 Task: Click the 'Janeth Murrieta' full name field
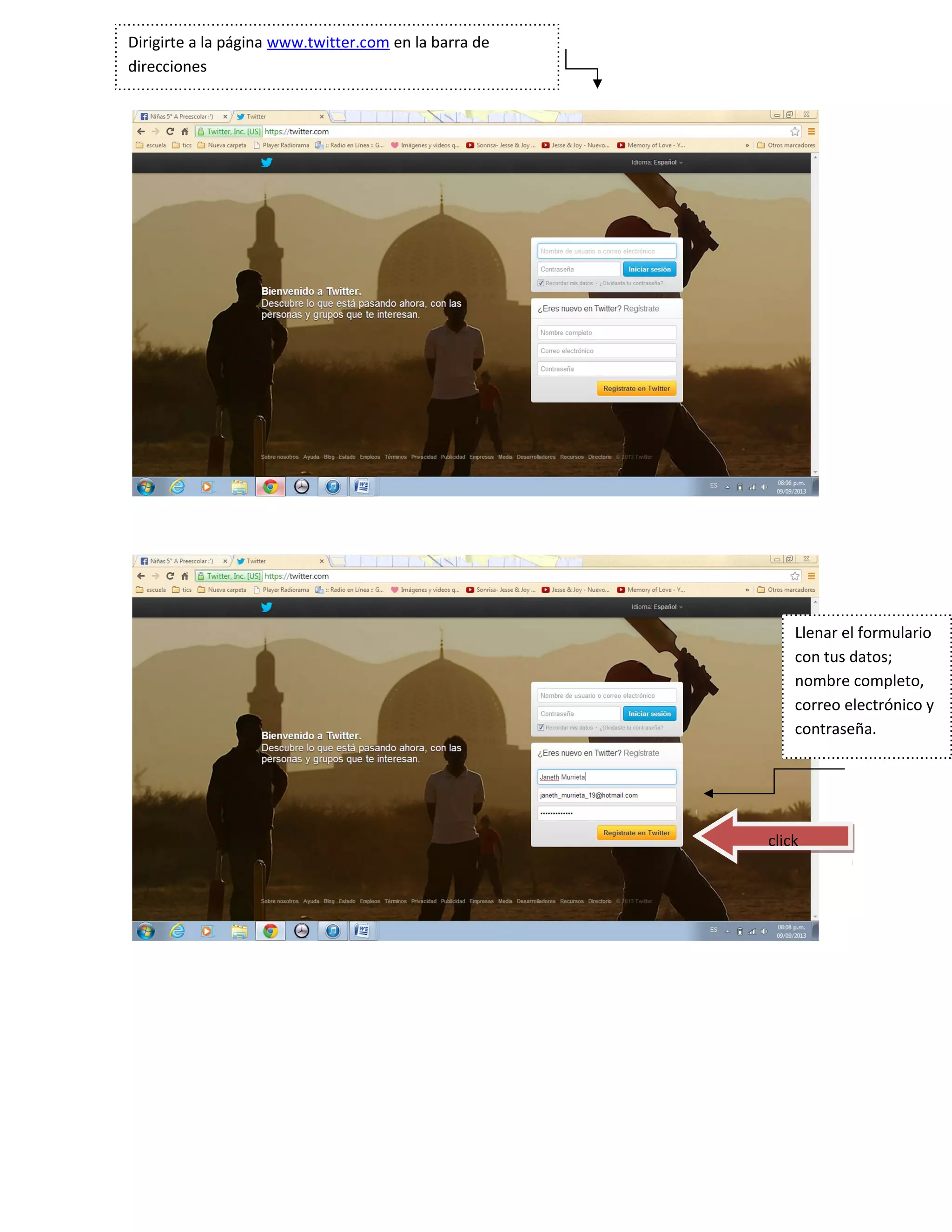pyautogui.click(x=606, y=777)
